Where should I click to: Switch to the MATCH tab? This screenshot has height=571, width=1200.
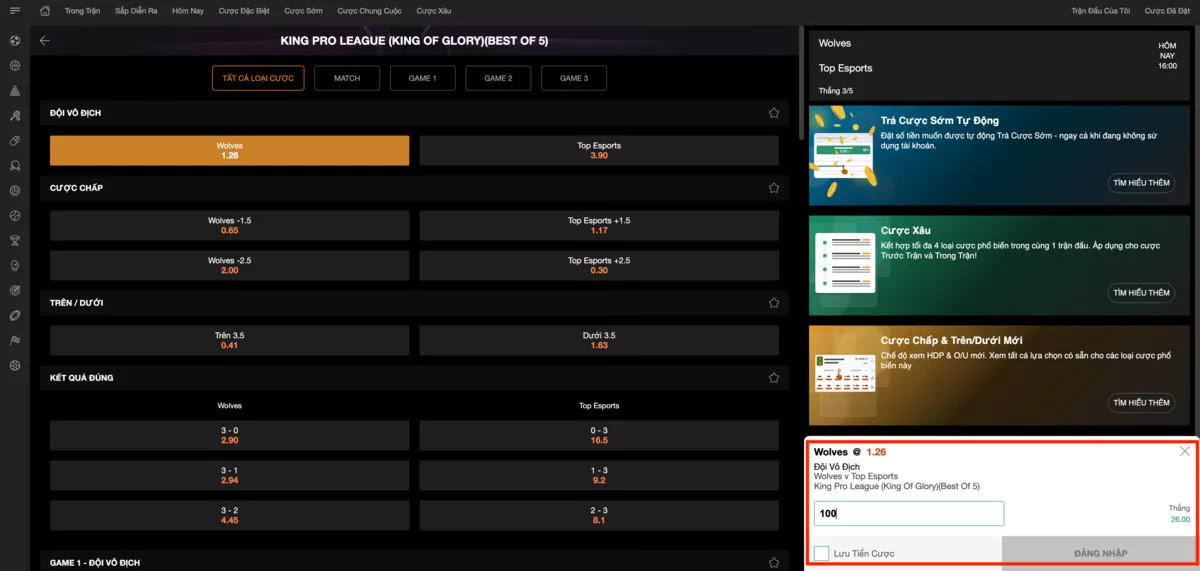point(347,78)
